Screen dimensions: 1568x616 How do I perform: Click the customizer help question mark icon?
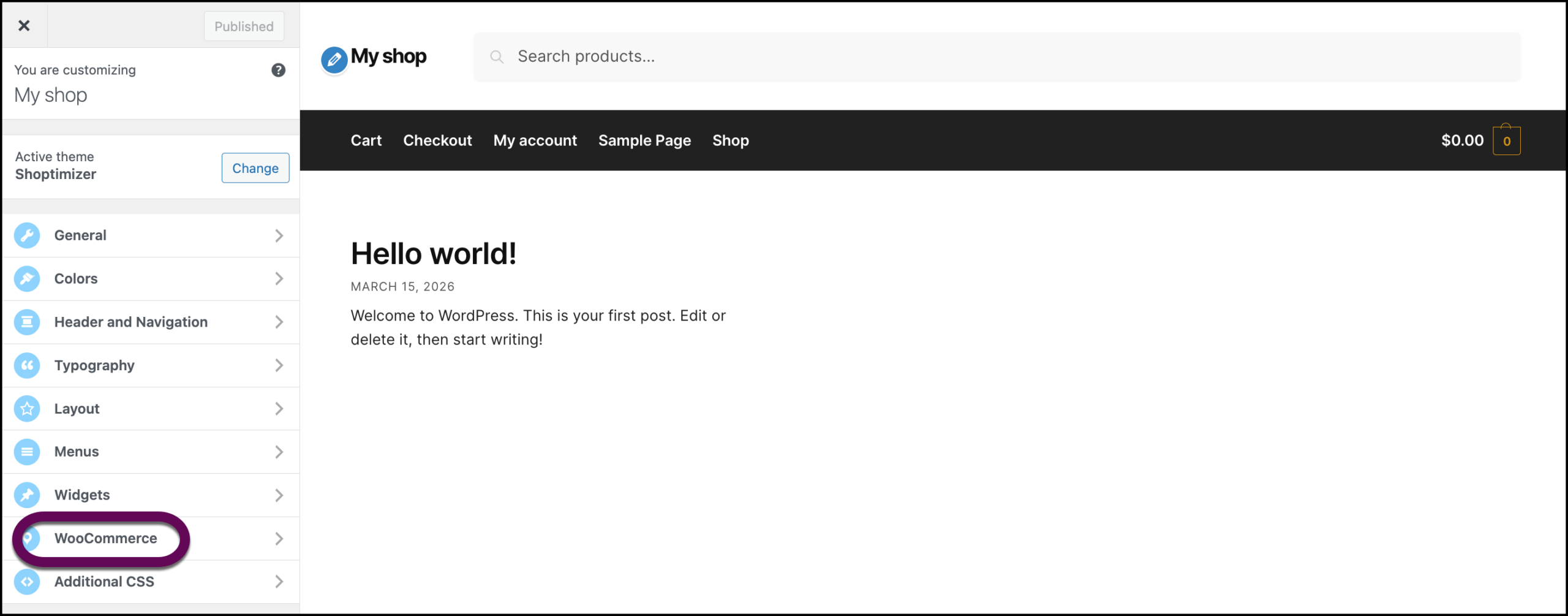[x=277, y=70]
